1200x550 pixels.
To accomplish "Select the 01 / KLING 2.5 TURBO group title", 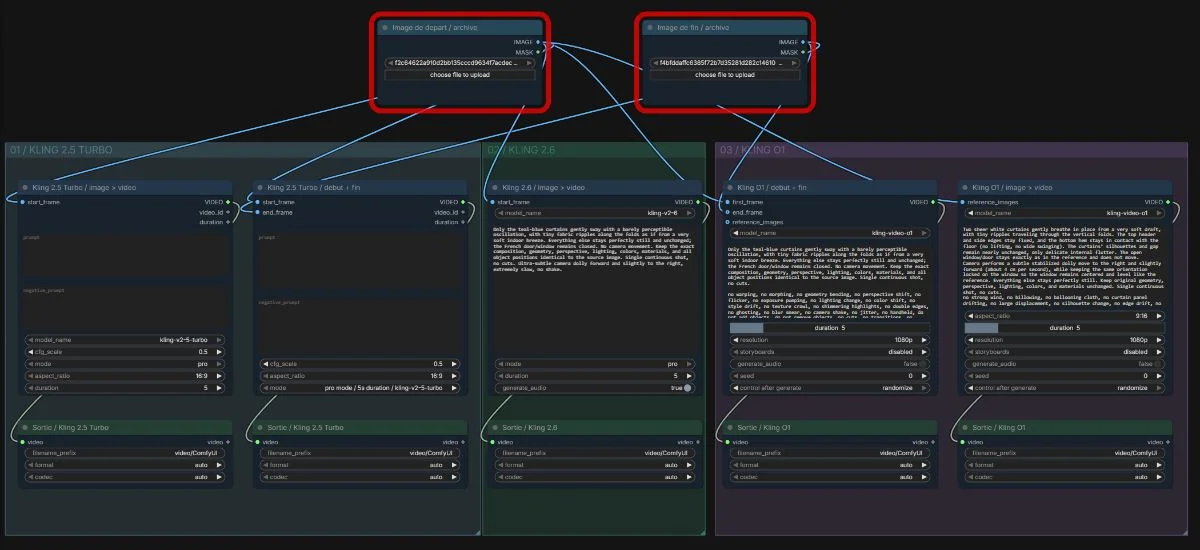I will tap(61, 150).
